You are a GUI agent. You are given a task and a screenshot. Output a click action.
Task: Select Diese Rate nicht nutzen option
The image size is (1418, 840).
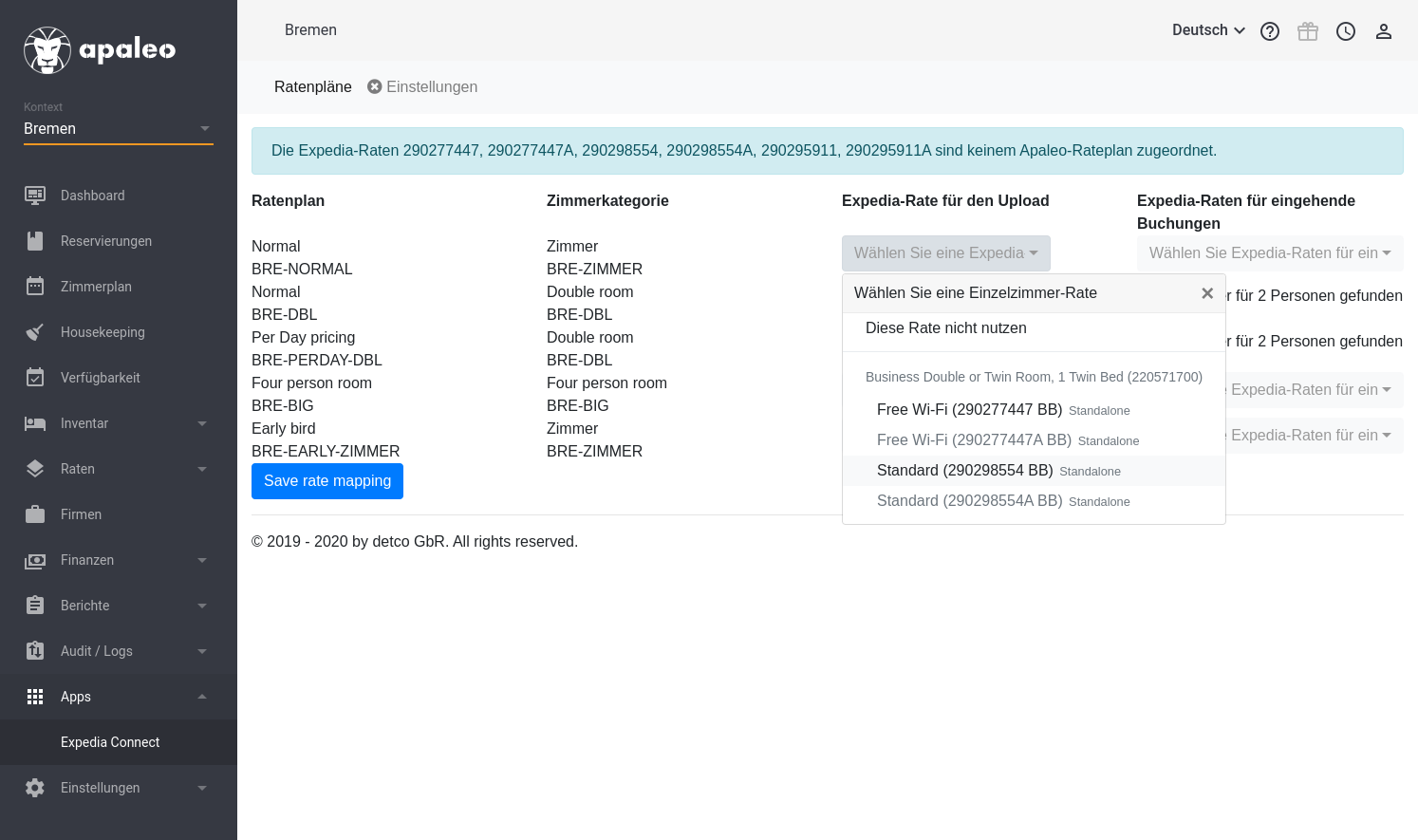946,328
